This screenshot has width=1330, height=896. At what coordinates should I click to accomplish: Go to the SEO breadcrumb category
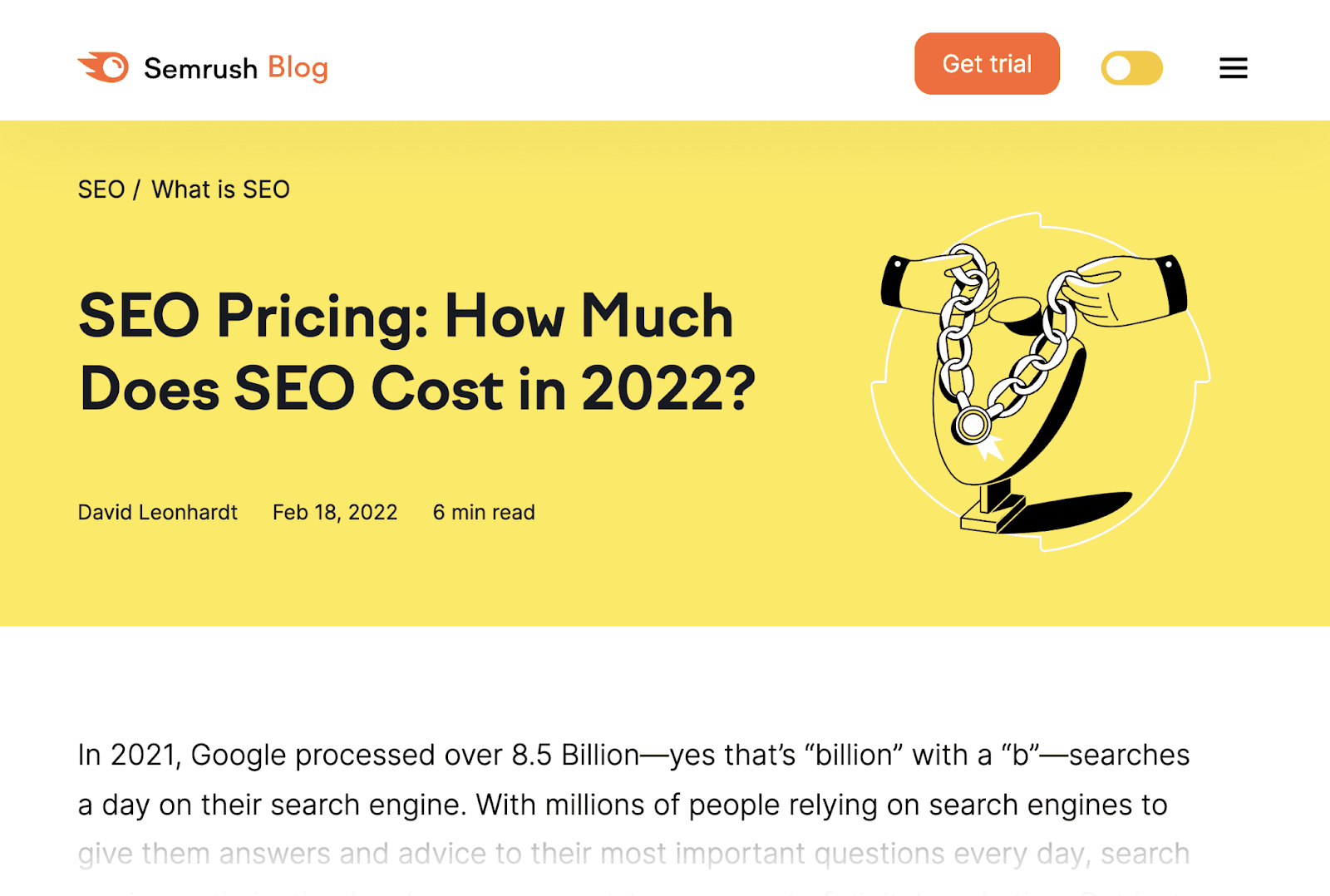(101, 190)
